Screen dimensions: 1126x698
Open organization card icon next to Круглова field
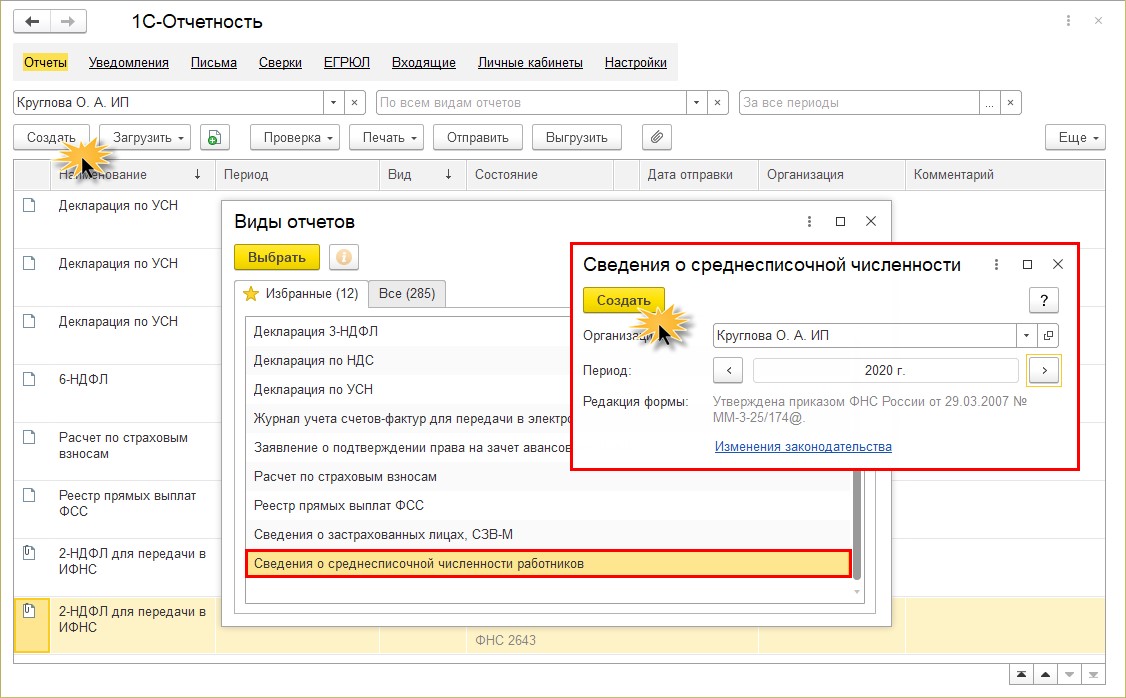click(x=1048, y=335)
